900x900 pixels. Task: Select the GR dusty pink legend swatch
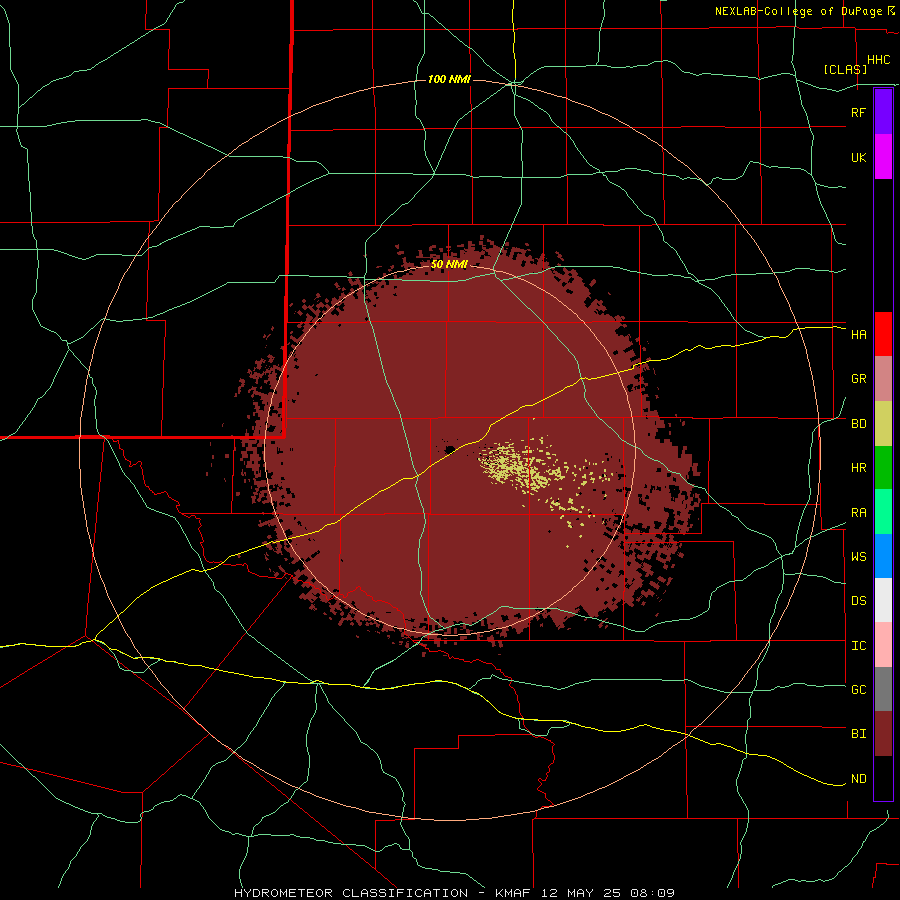(x=883, y=379)
